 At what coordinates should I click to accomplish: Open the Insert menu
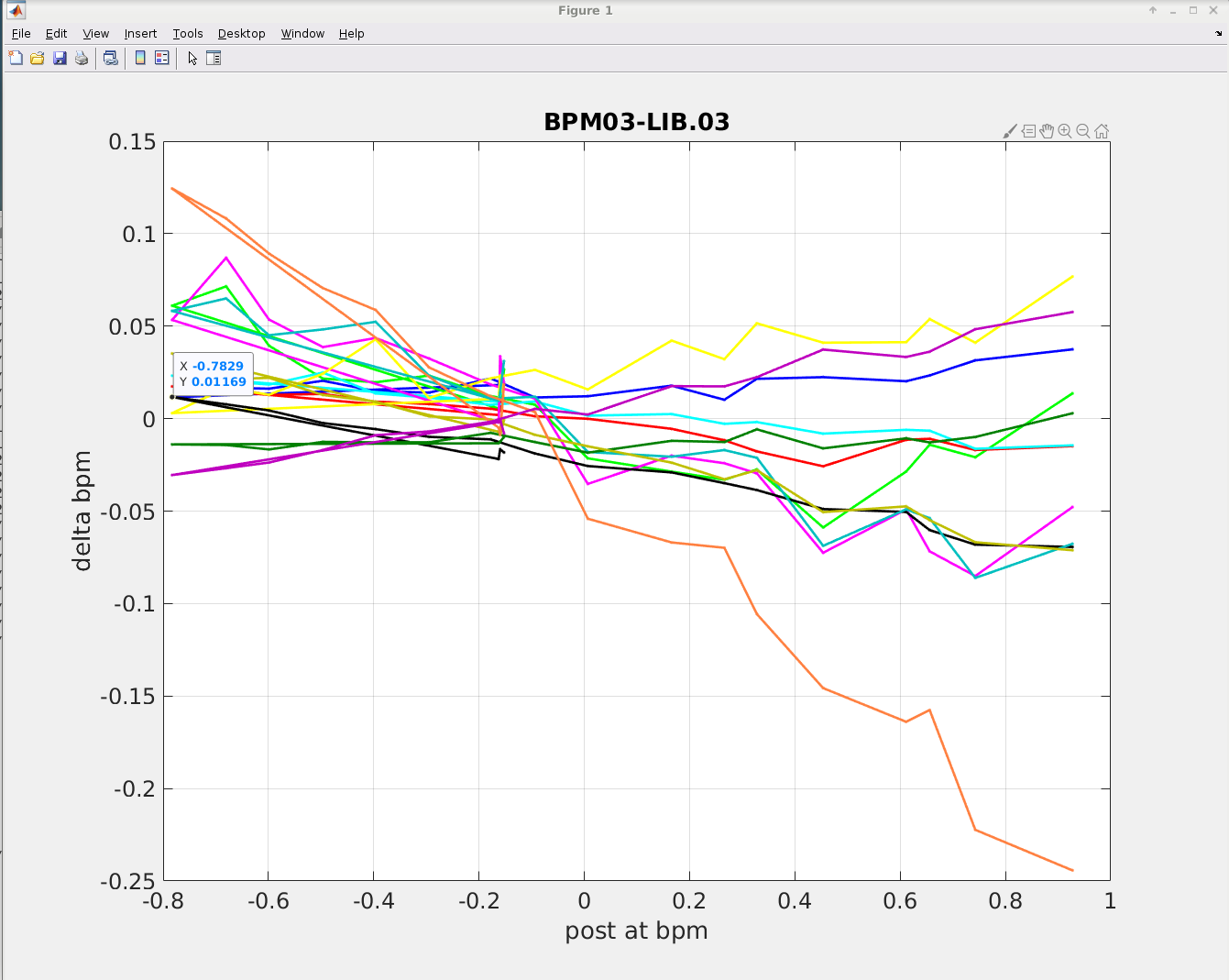tap(140, 34)
